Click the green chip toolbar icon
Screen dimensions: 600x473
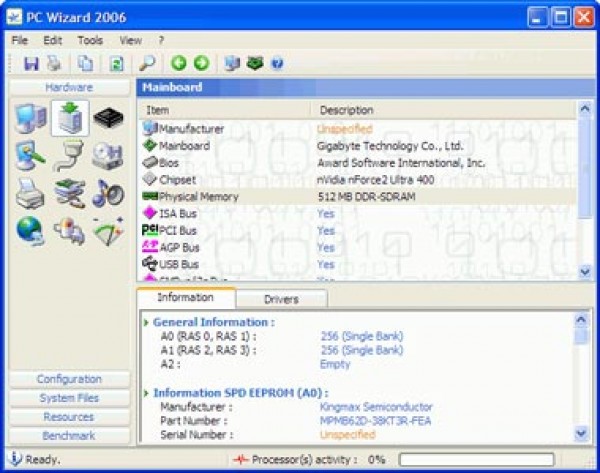(x=255, y=63)
